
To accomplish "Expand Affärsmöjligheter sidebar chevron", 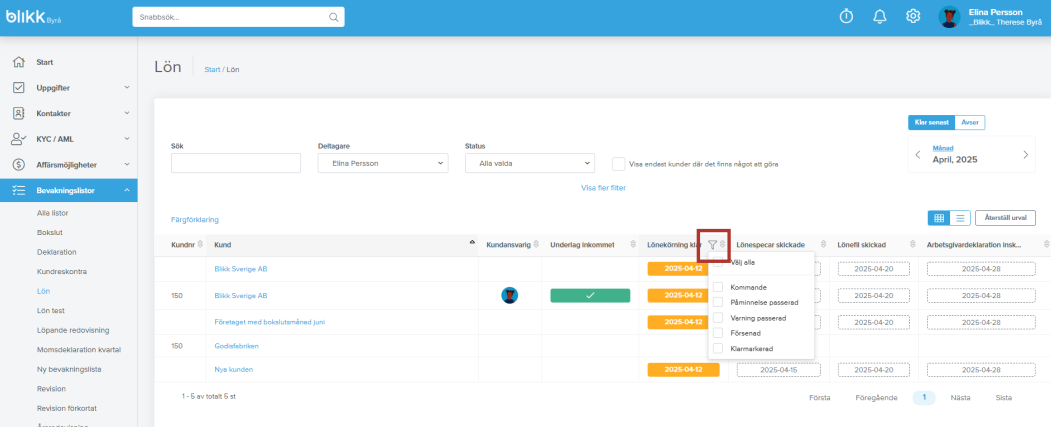I will point(127,165).
